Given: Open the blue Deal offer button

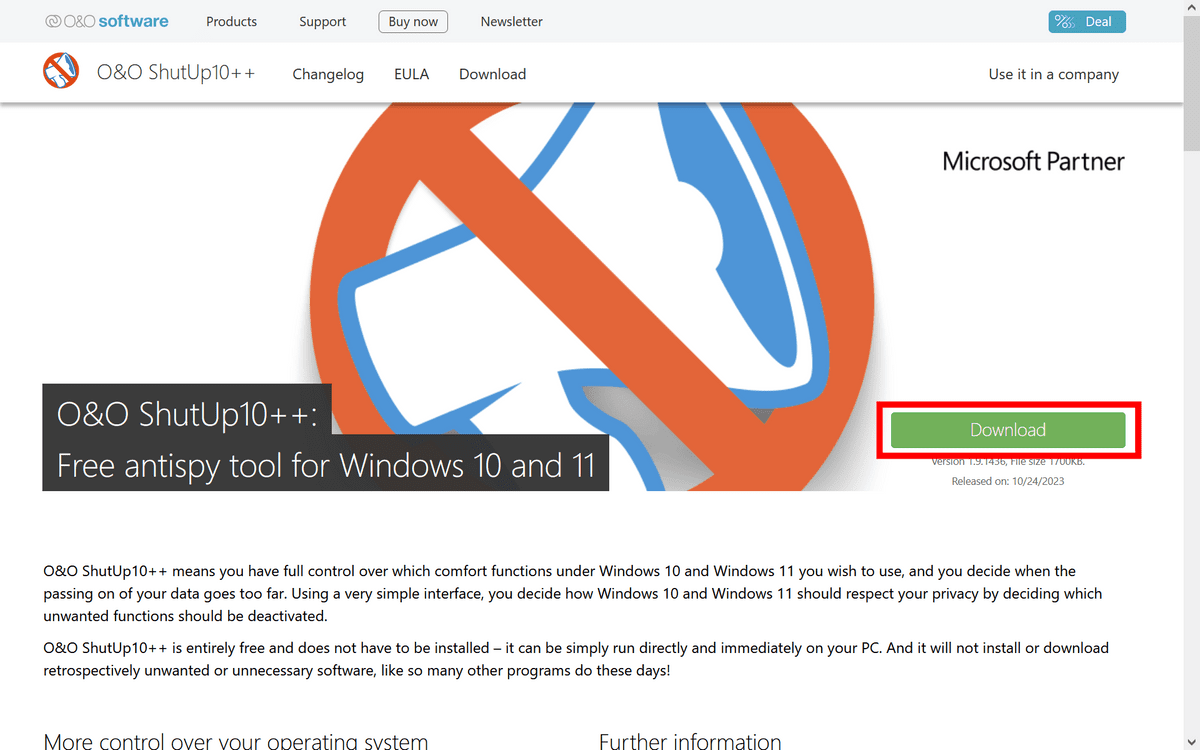Looking at the screenshot, I should [1086, 21].
